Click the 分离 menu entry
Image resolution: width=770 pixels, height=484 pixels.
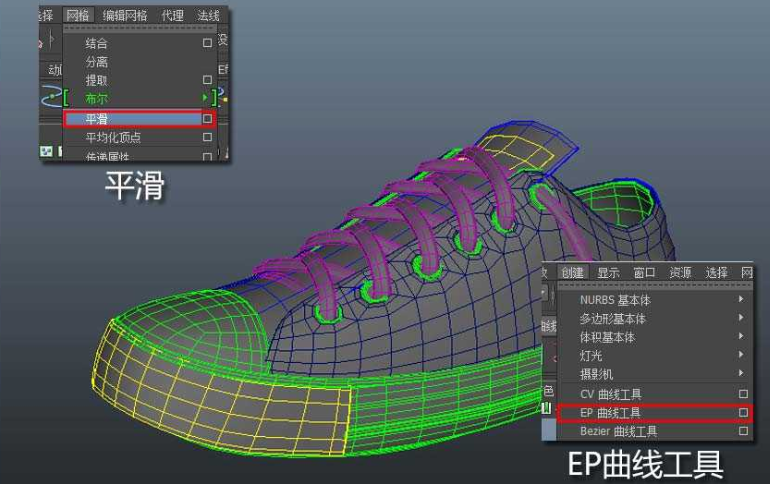pyautogui.click(x=96, y=62)
